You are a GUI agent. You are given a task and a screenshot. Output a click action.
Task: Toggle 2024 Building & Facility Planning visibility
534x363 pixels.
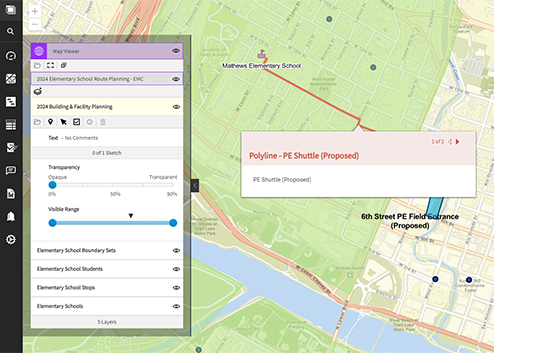coord(176,107)
